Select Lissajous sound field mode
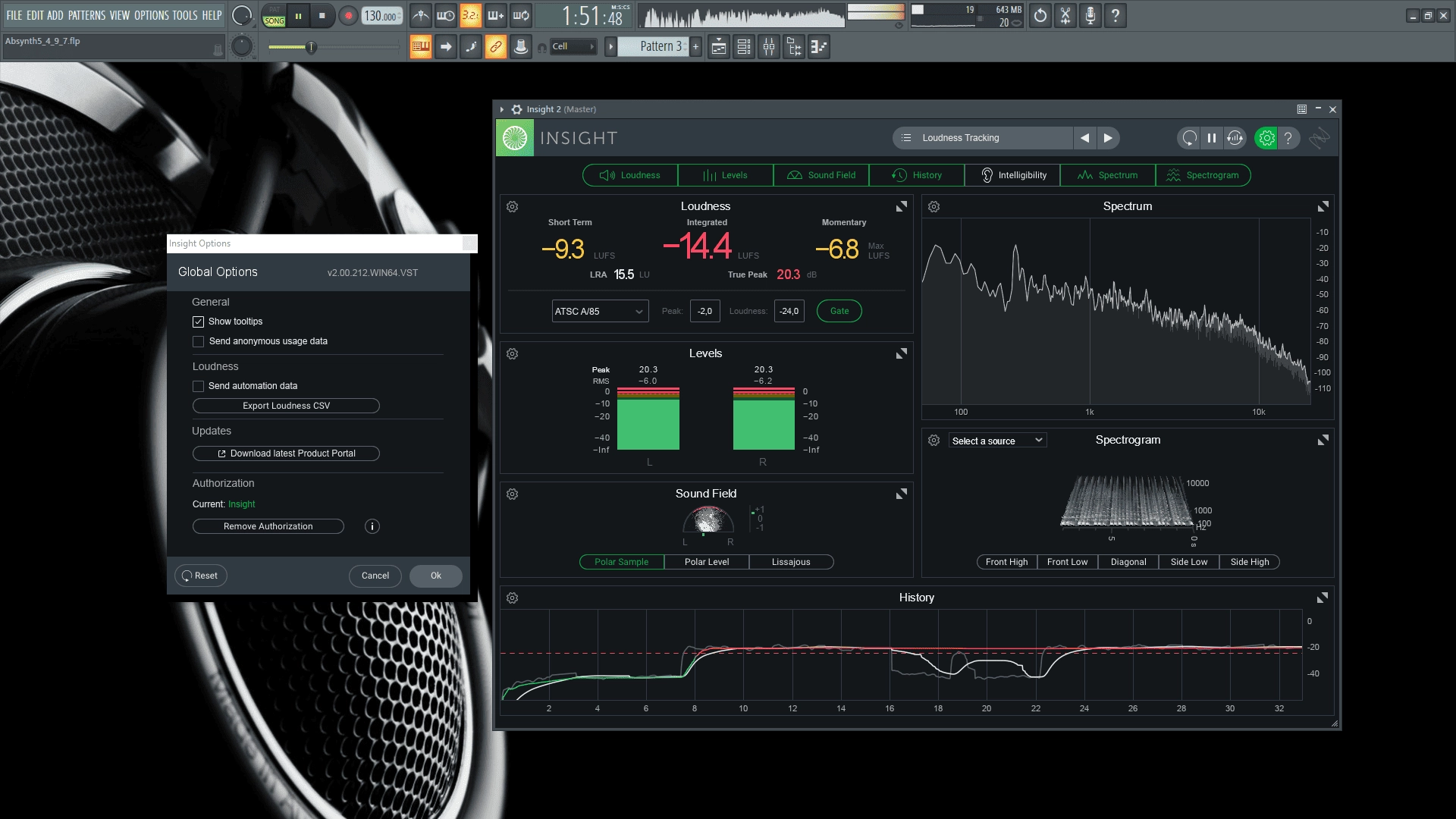Screen dimensions: 1456x819 tap(791, 562)
